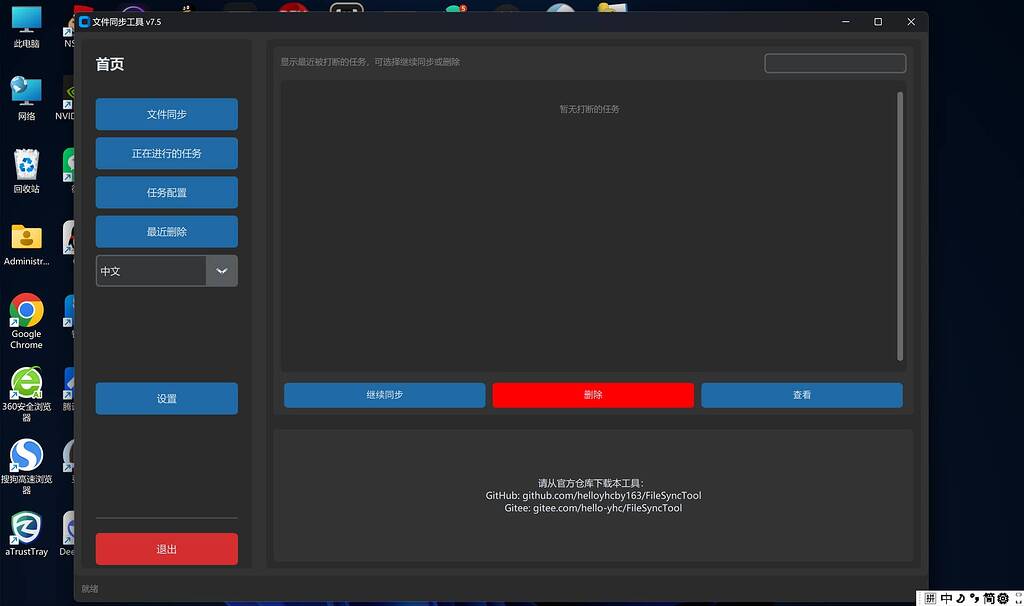This screenshot has height=606, width=1024.
Task: Select the Administrator folder icon
Action: tap(27, 244)
